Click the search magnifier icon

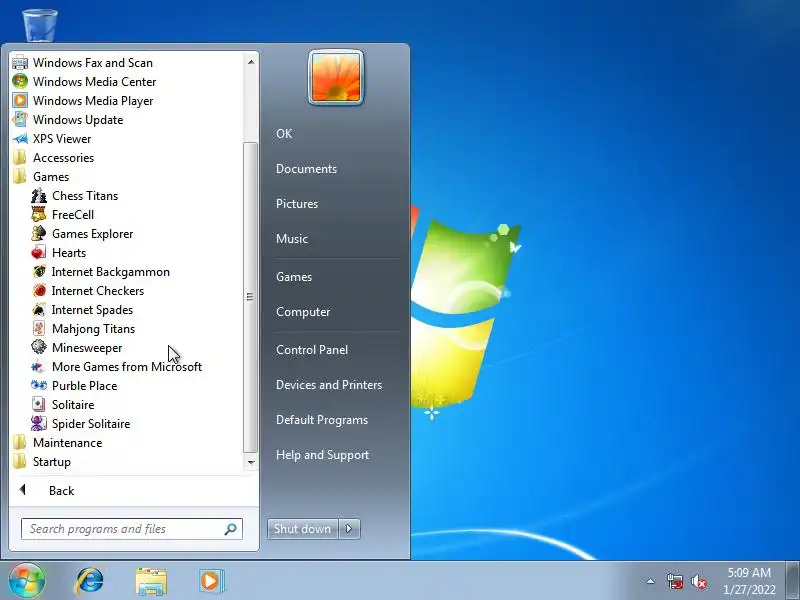tap(231, 529)
